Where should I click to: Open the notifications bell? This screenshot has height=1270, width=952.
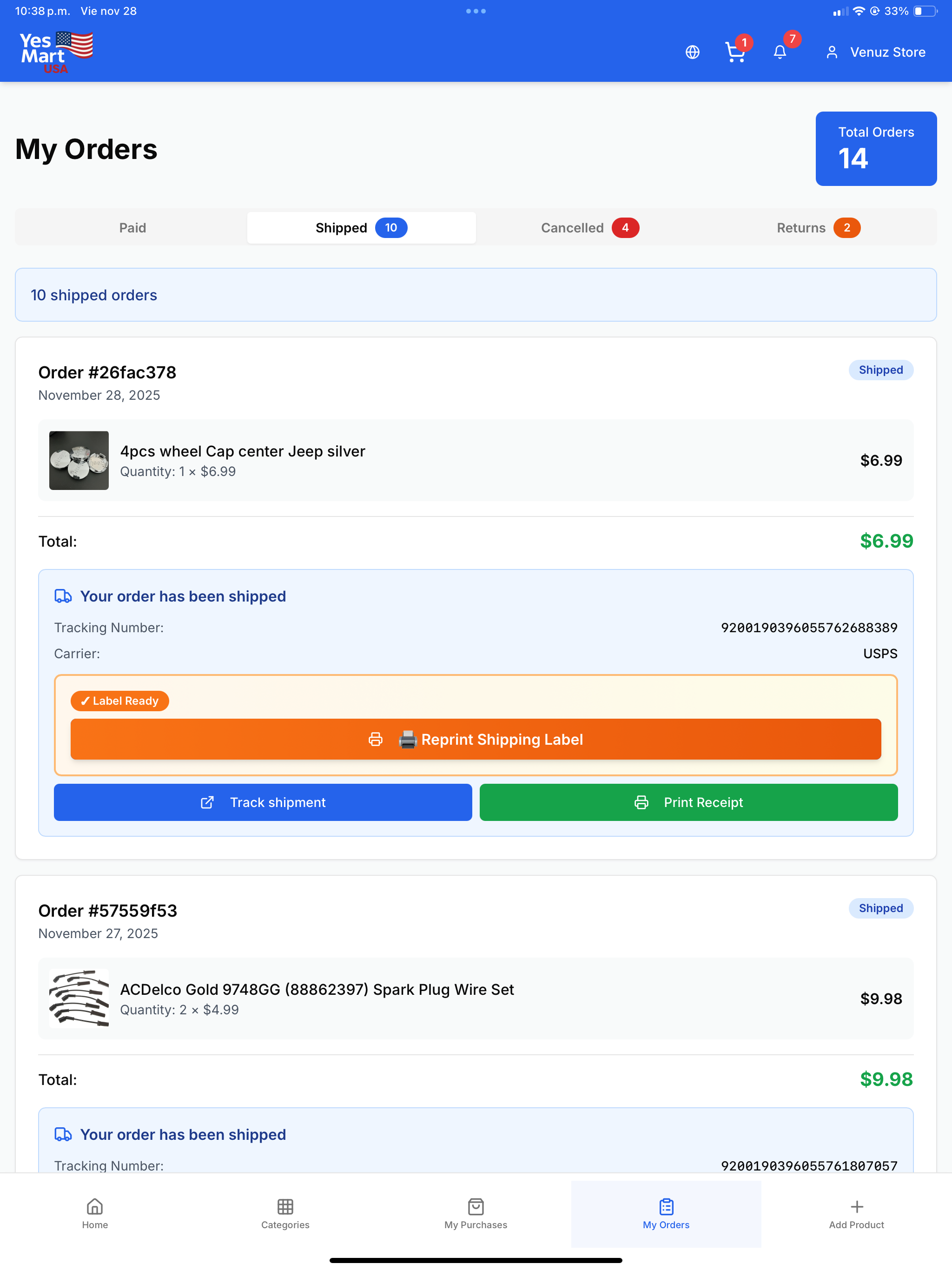pyautogui.click(x=780, y=52)
